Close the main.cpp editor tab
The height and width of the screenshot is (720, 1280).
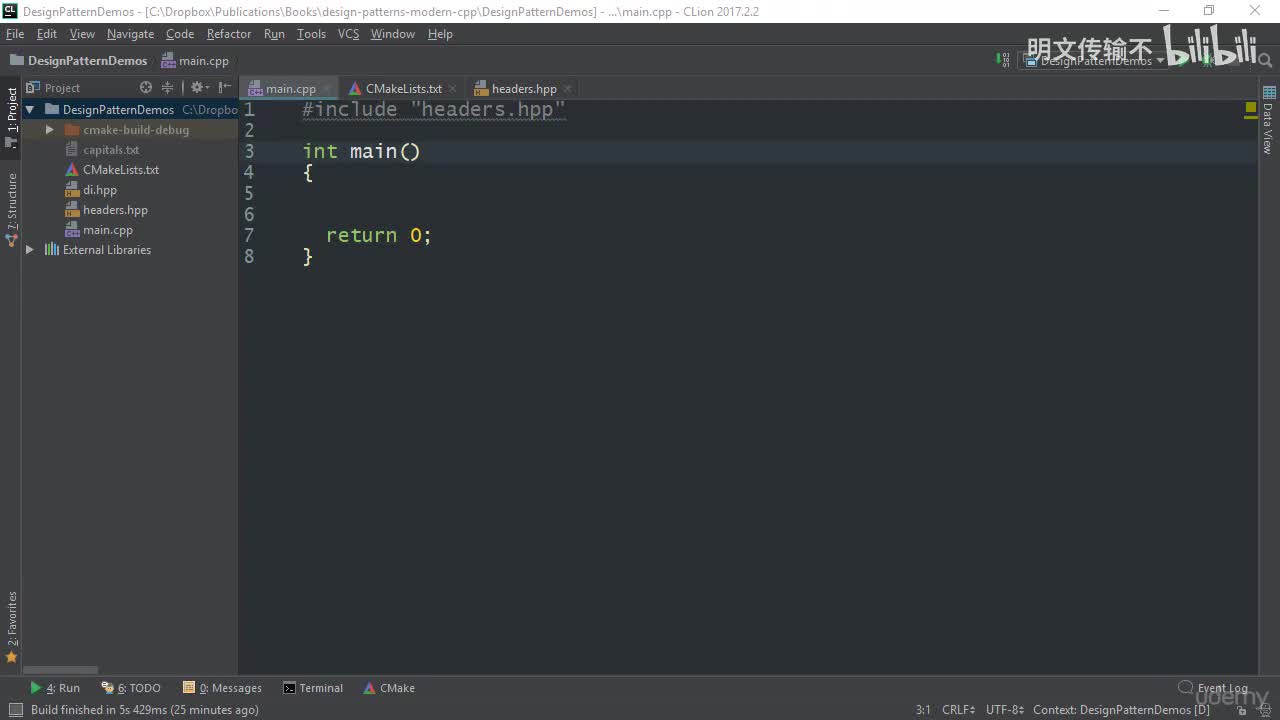pos(326,89)
